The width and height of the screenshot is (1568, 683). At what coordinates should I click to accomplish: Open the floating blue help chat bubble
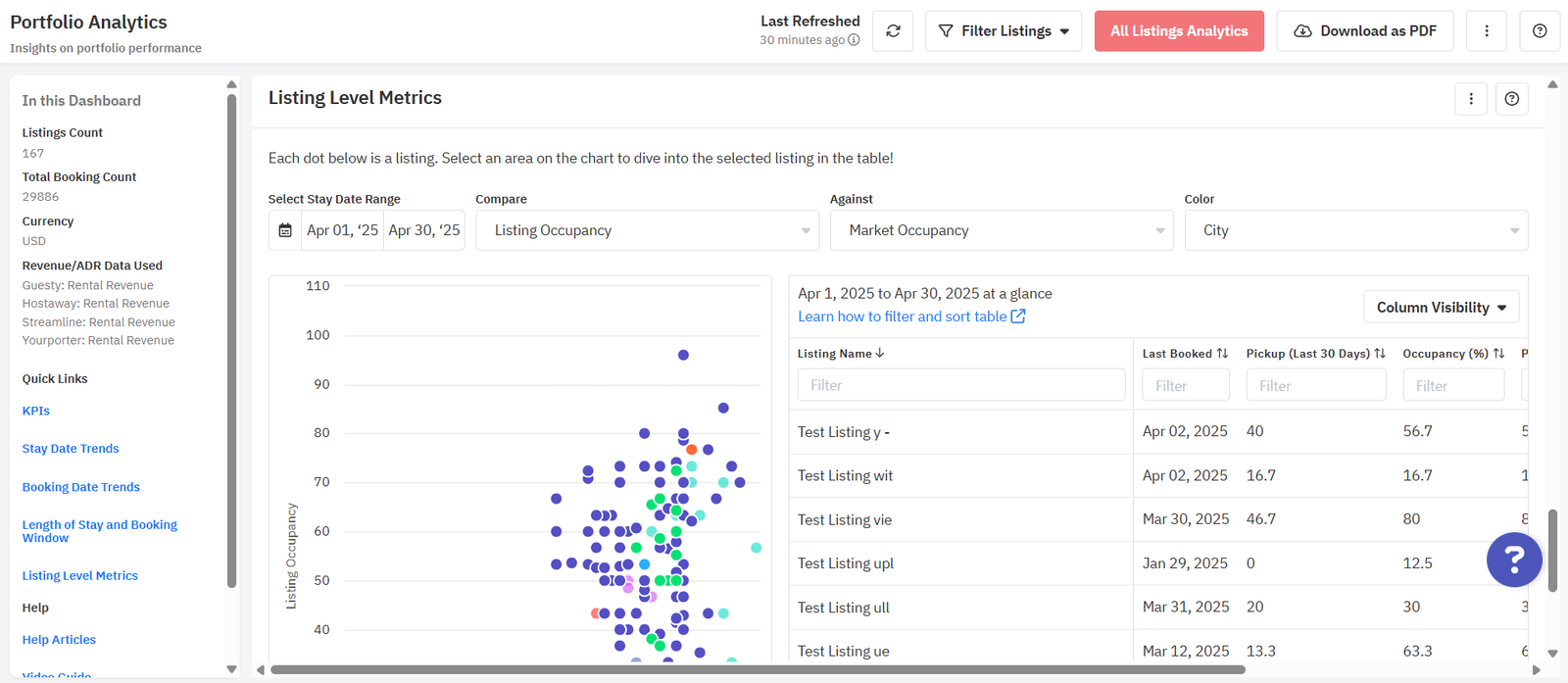coord(1514,560)
